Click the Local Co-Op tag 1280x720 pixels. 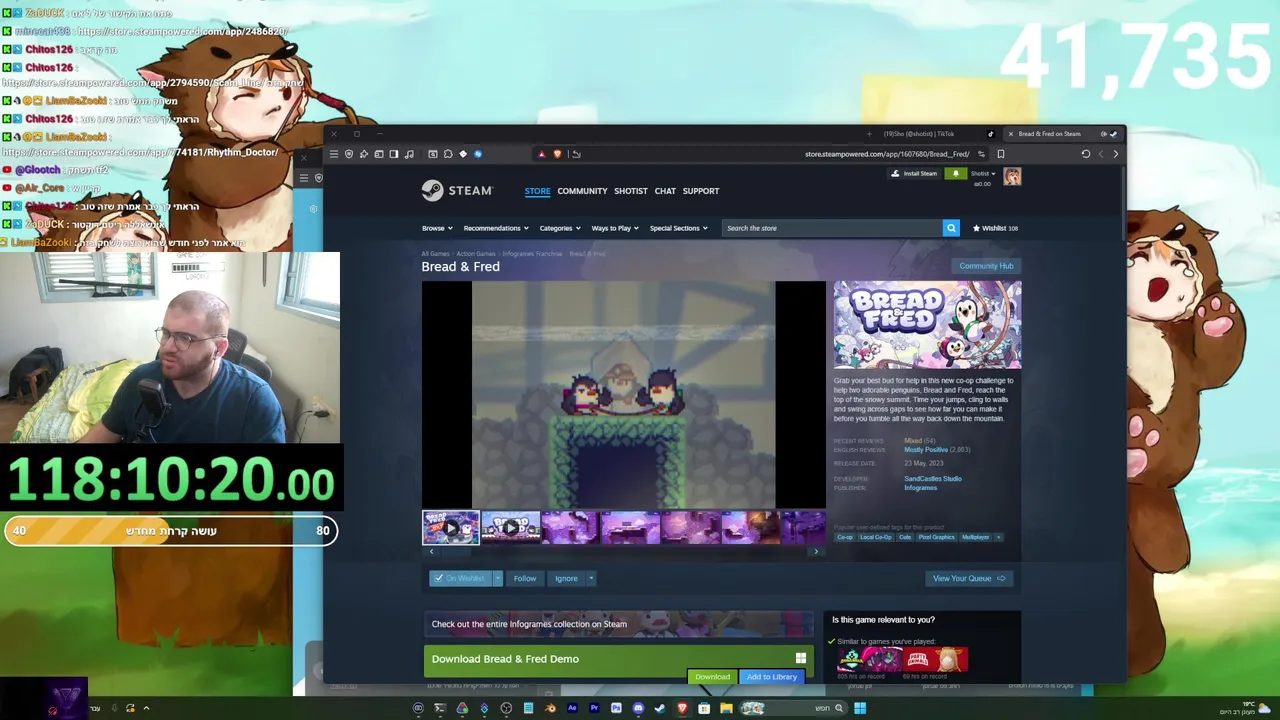click(x=875, y=537)
